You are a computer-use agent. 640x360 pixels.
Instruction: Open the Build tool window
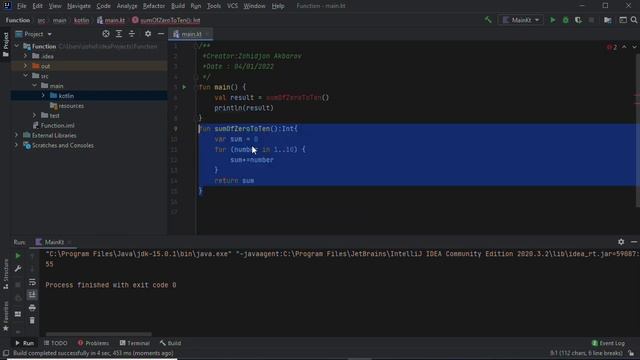click(171, 343)
